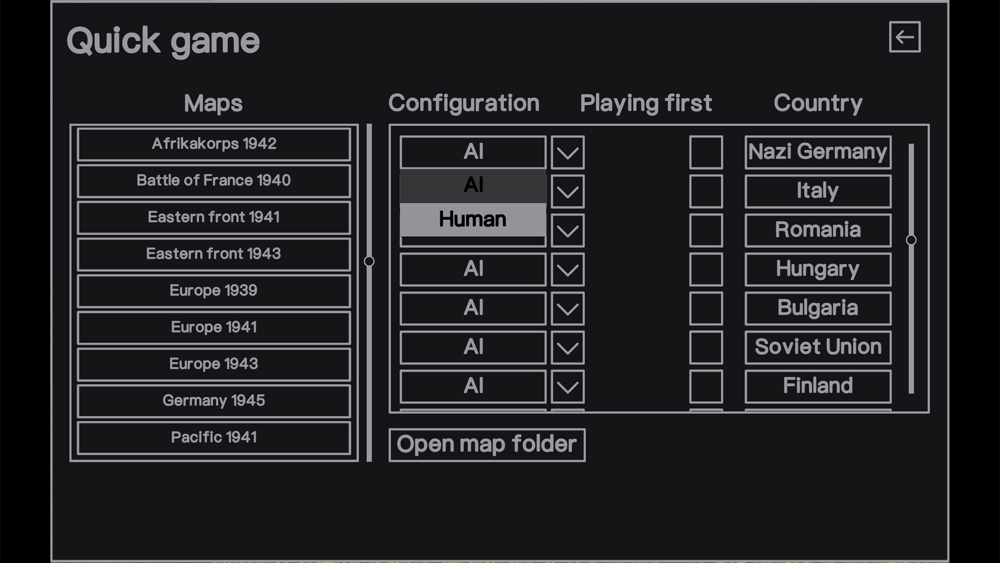Viewport: 1000px width, 563px height.
Task: Check playing first for Bulgaria
Action: tap(706, 308)
